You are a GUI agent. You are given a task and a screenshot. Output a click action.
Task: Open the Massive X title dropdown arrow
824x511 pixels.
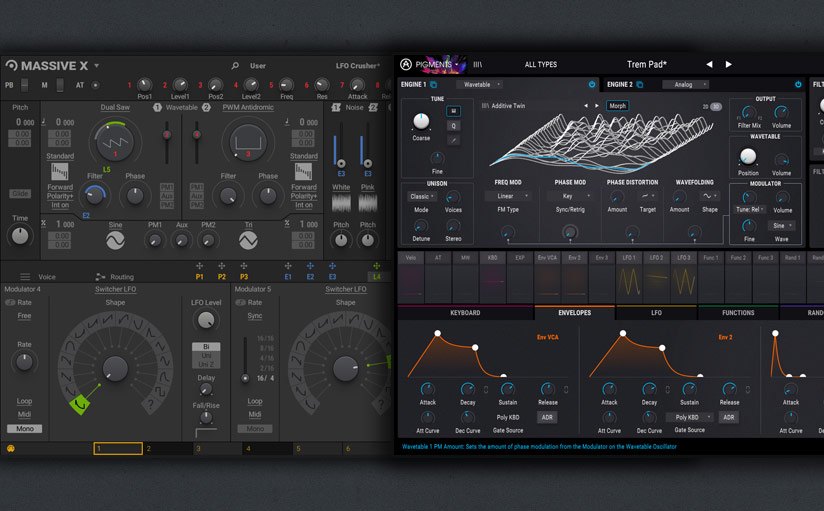click(97, 66)
